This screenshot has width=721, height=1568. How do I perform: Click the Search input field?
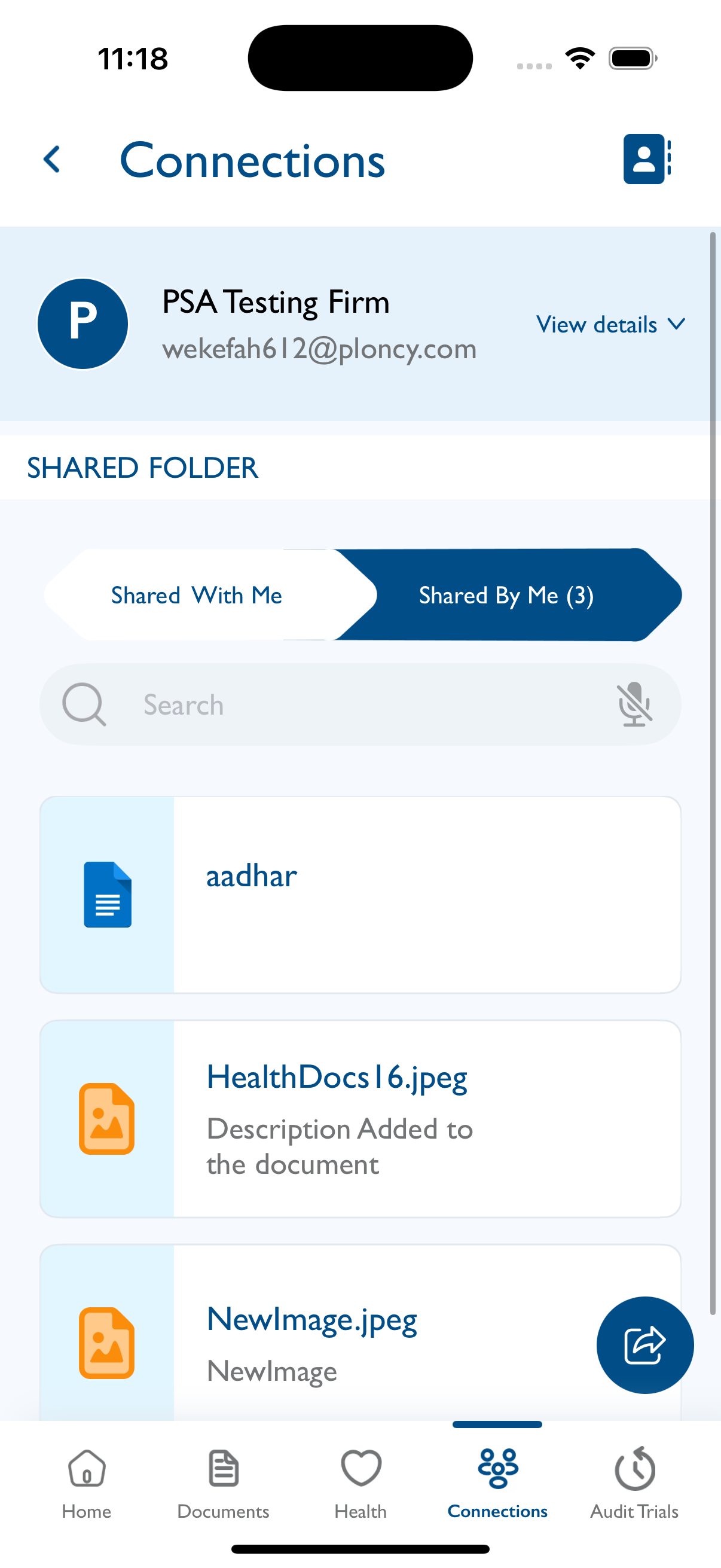point(360,704)
